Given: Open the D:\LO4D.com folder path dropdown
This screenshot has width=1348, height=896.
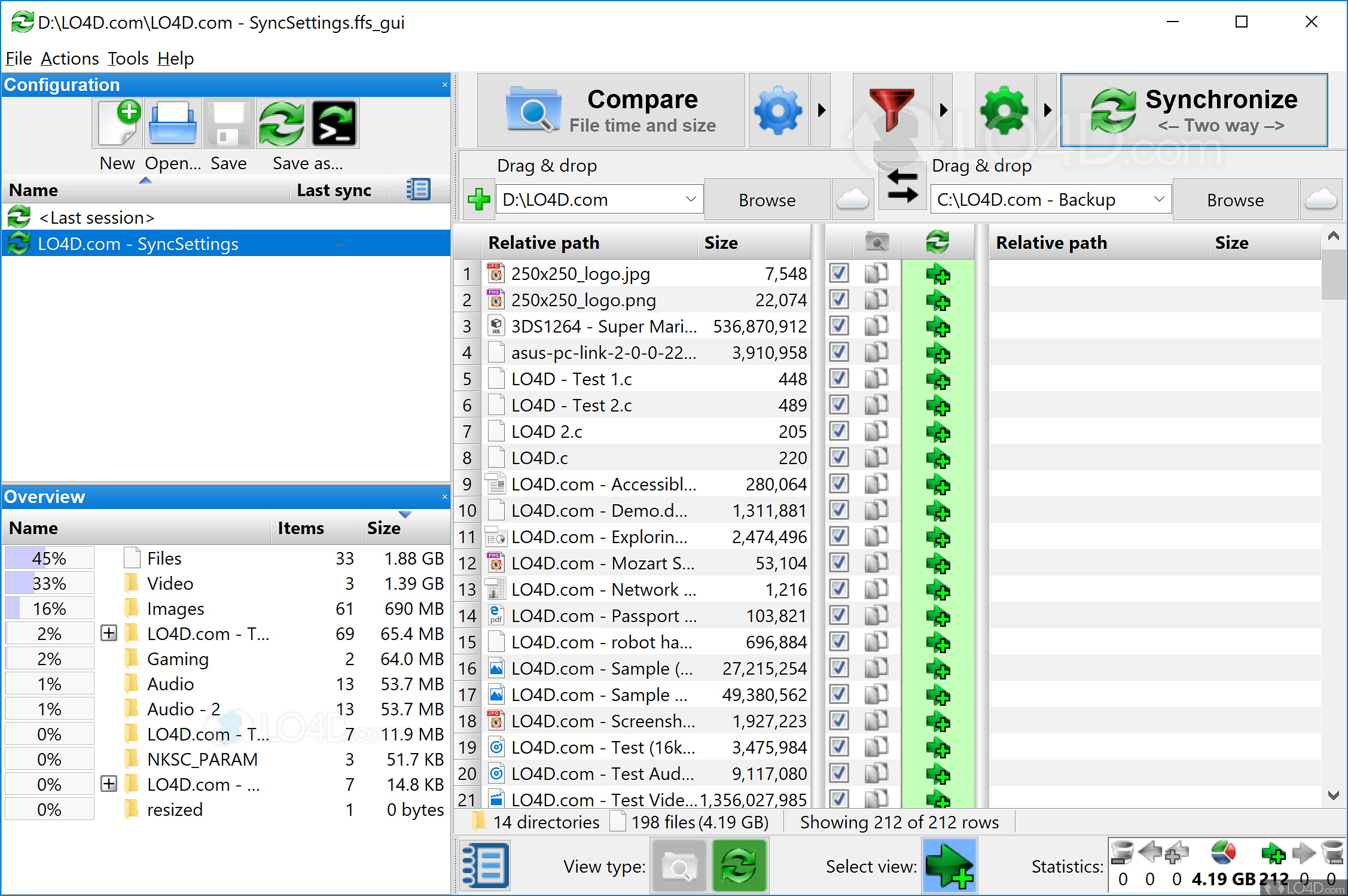Looking at the screenshot, I should pyautogui.click(x=691, y=199).
